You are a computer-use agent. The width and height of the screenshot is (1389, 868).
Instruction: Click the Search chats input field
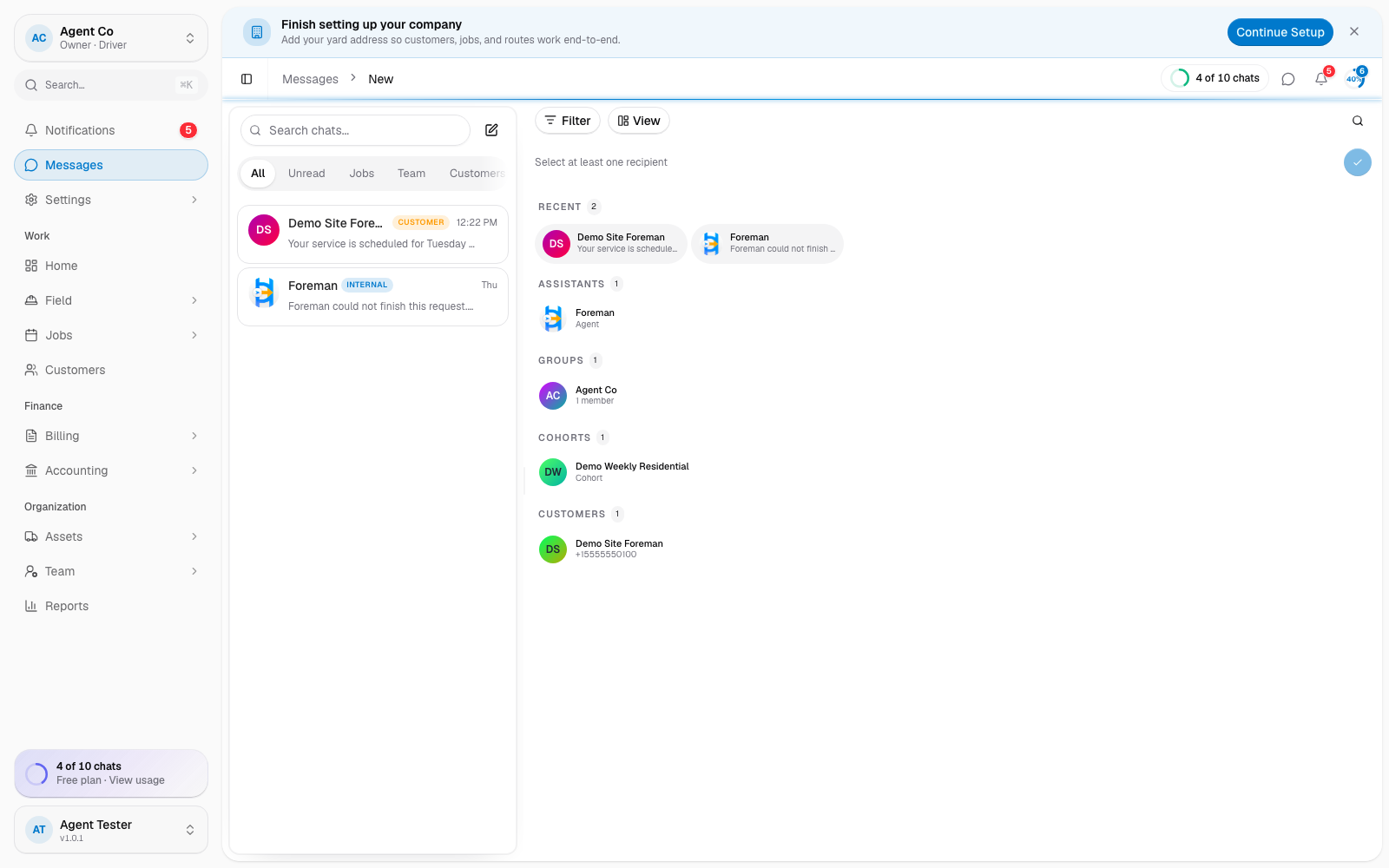[355, 130]
